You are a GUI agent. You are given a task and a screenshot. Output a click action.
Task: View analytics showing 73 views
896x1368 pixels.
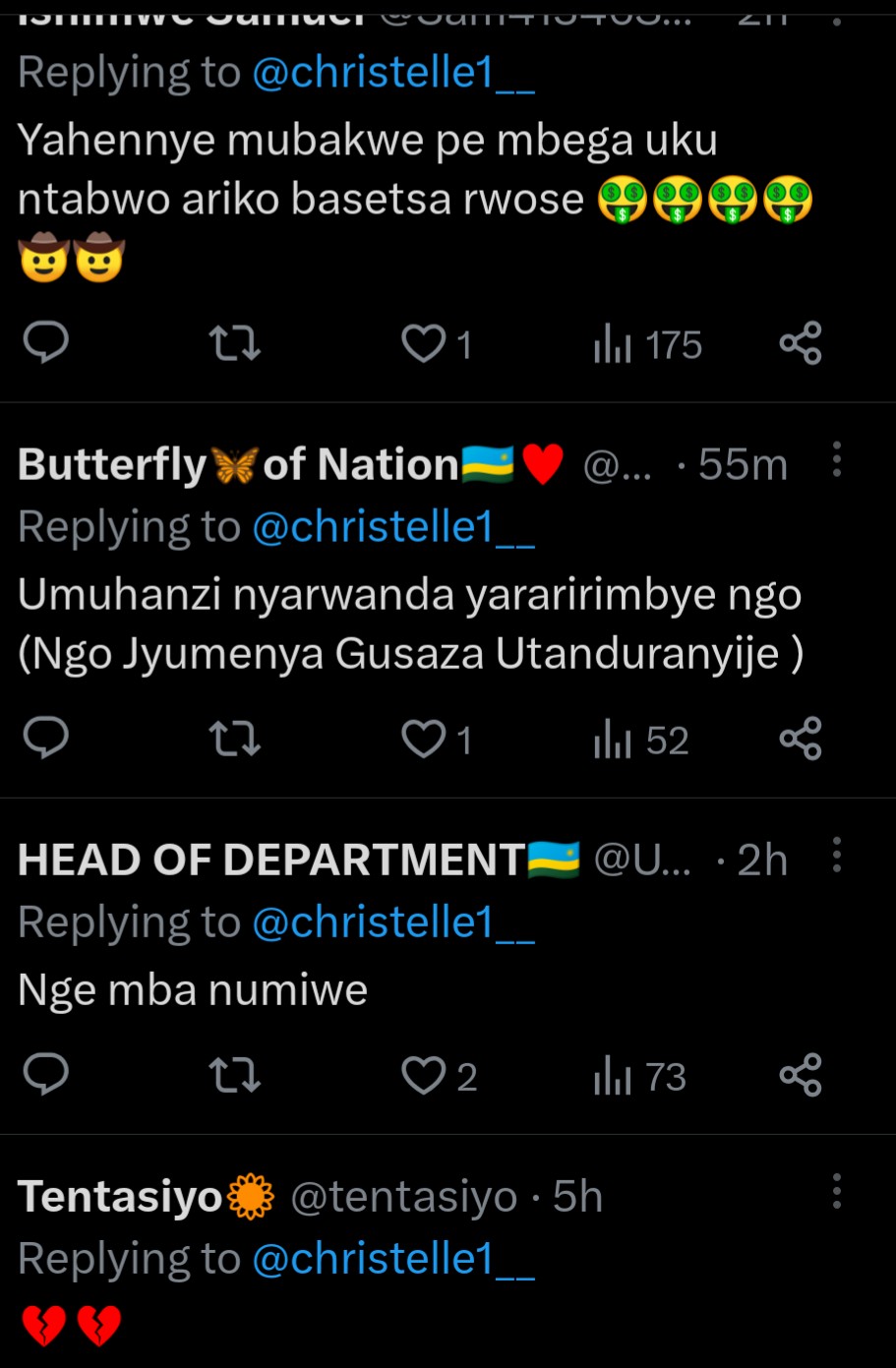[x=639, y=1077]
